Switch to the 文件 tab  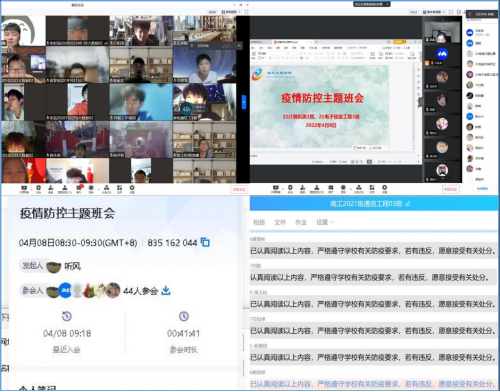click(280, 222)
